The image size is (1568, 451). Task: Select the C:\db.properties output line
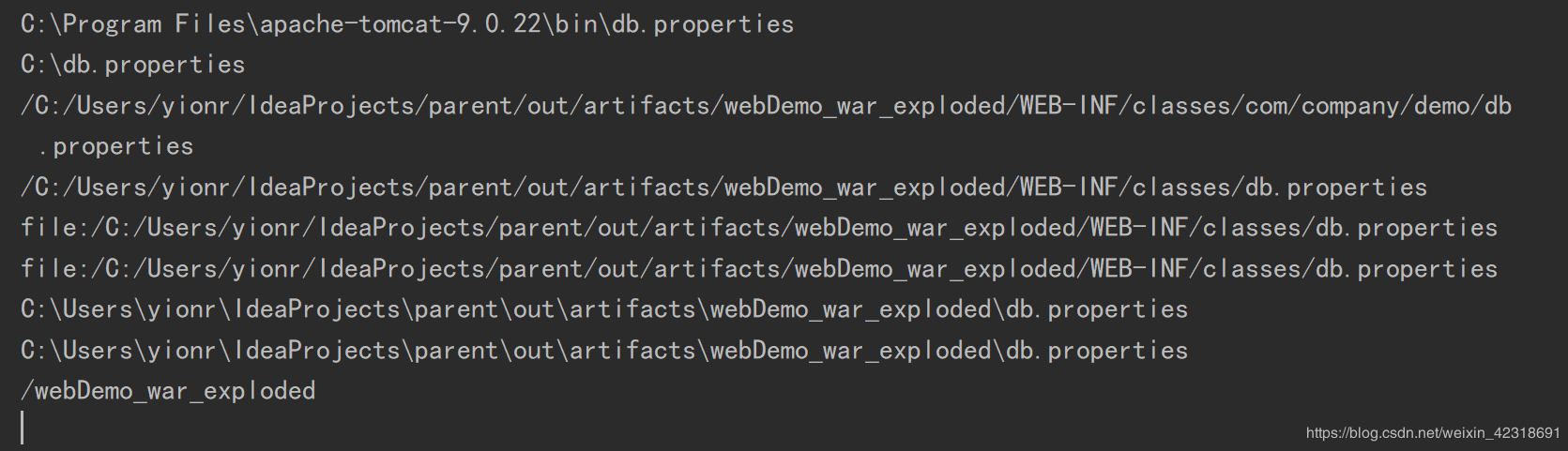pos(133,65)
